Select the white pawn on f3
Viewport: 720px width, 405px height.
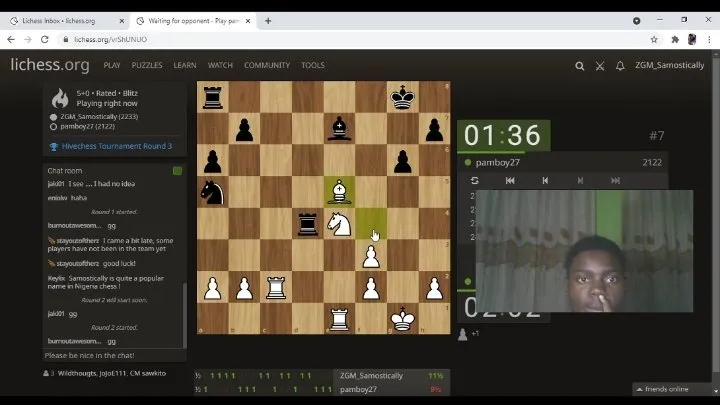[x=371, y=255]
